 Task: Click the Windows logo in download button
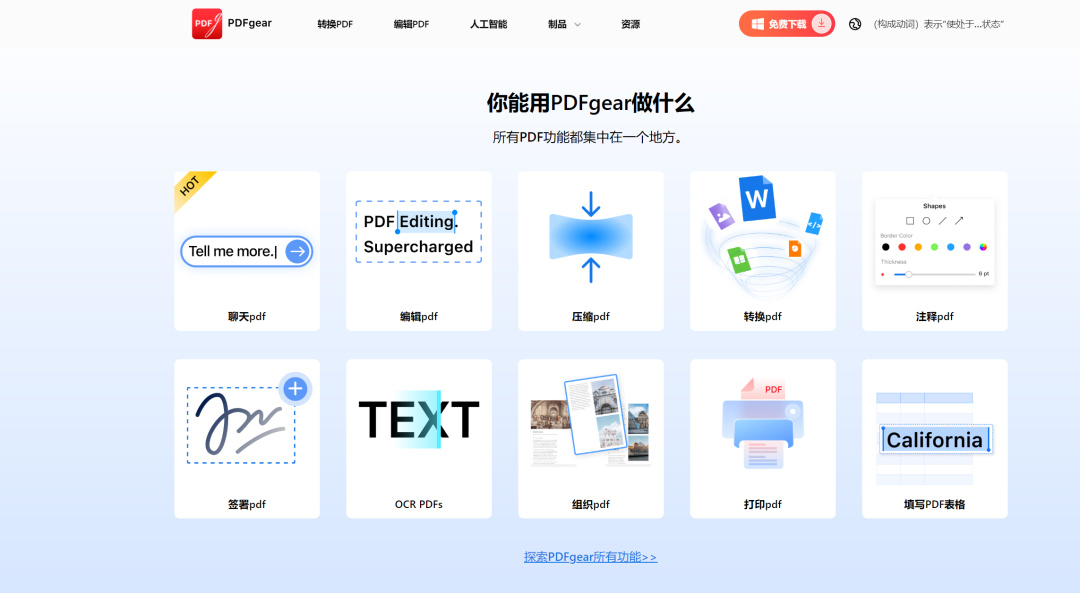pyautogui.click(x=757, y=24)
